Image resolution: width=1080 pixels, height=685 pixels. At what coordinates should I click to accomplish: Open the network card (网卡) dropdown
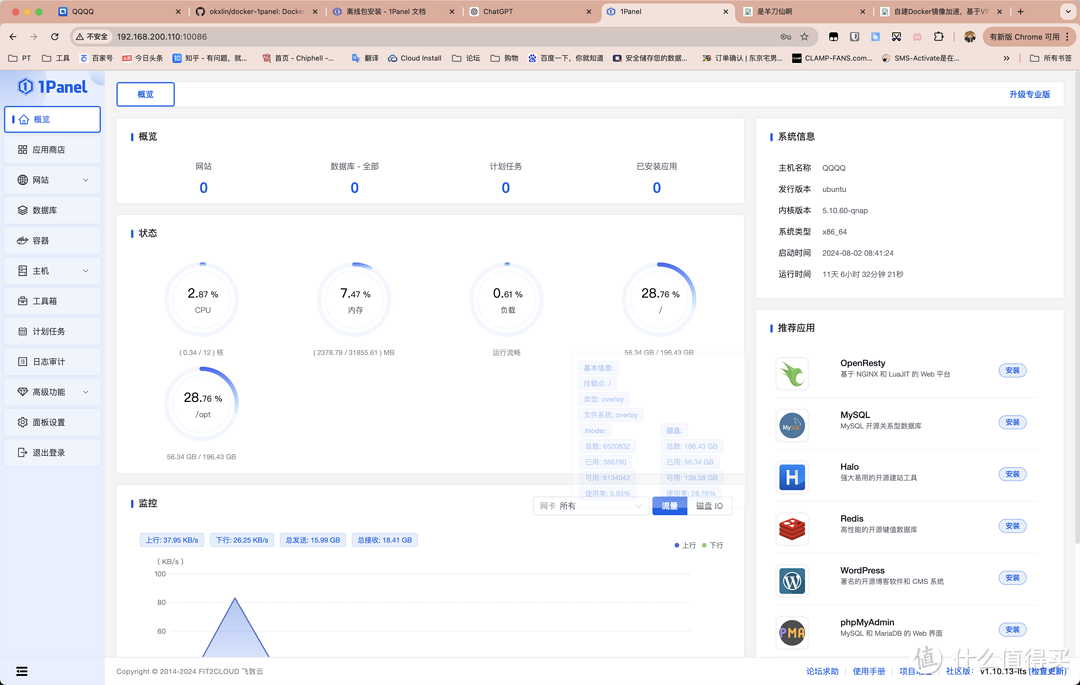pyautogui.click(x=590, y=506)
